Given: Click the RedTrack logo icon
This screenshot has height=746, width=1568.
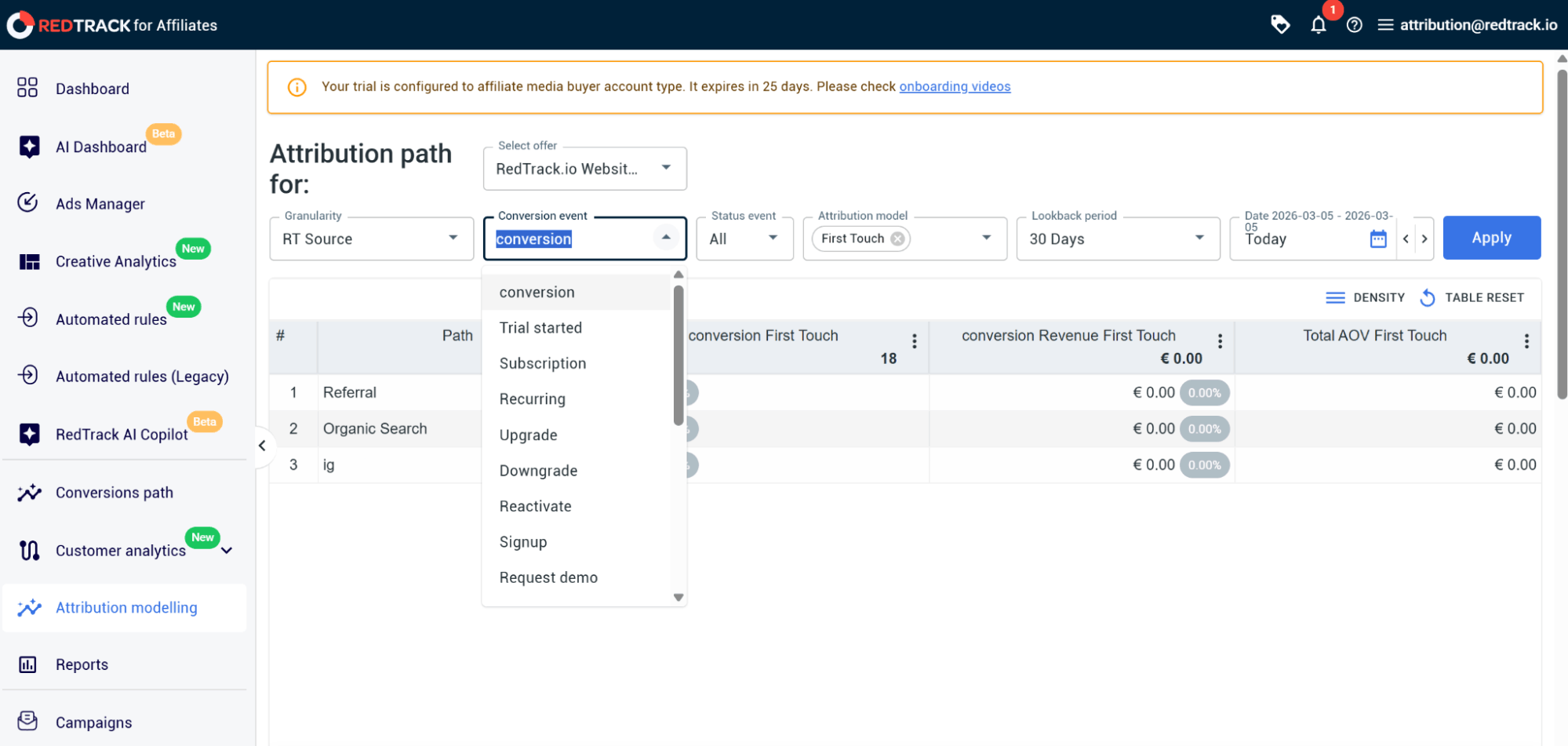Looking at the screenshot, I should coord(20,25).
